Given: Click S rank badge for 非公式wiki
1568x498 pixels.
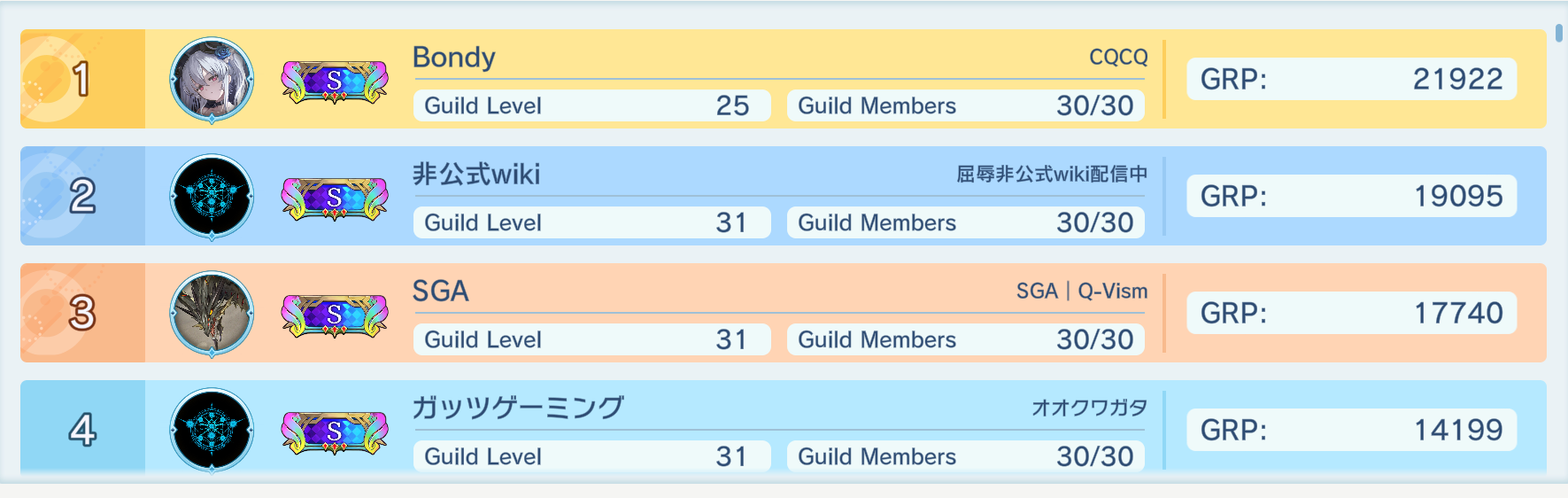Looking at the screenshot, I should tap(335, 198).
